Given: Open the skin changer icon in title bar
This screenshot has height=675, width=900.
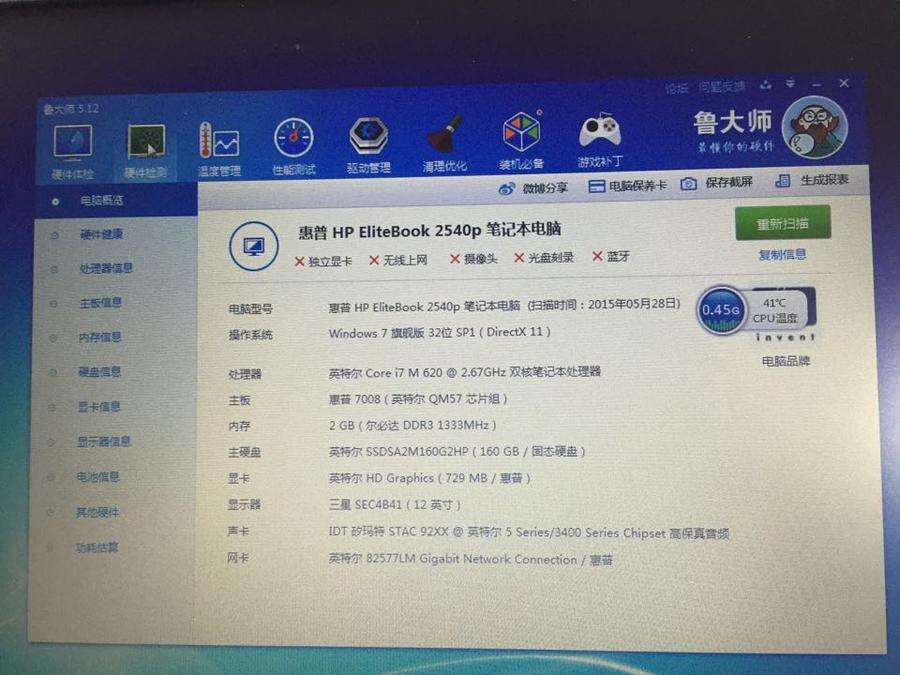Looking at the screenshot, I should coord(766,85).
